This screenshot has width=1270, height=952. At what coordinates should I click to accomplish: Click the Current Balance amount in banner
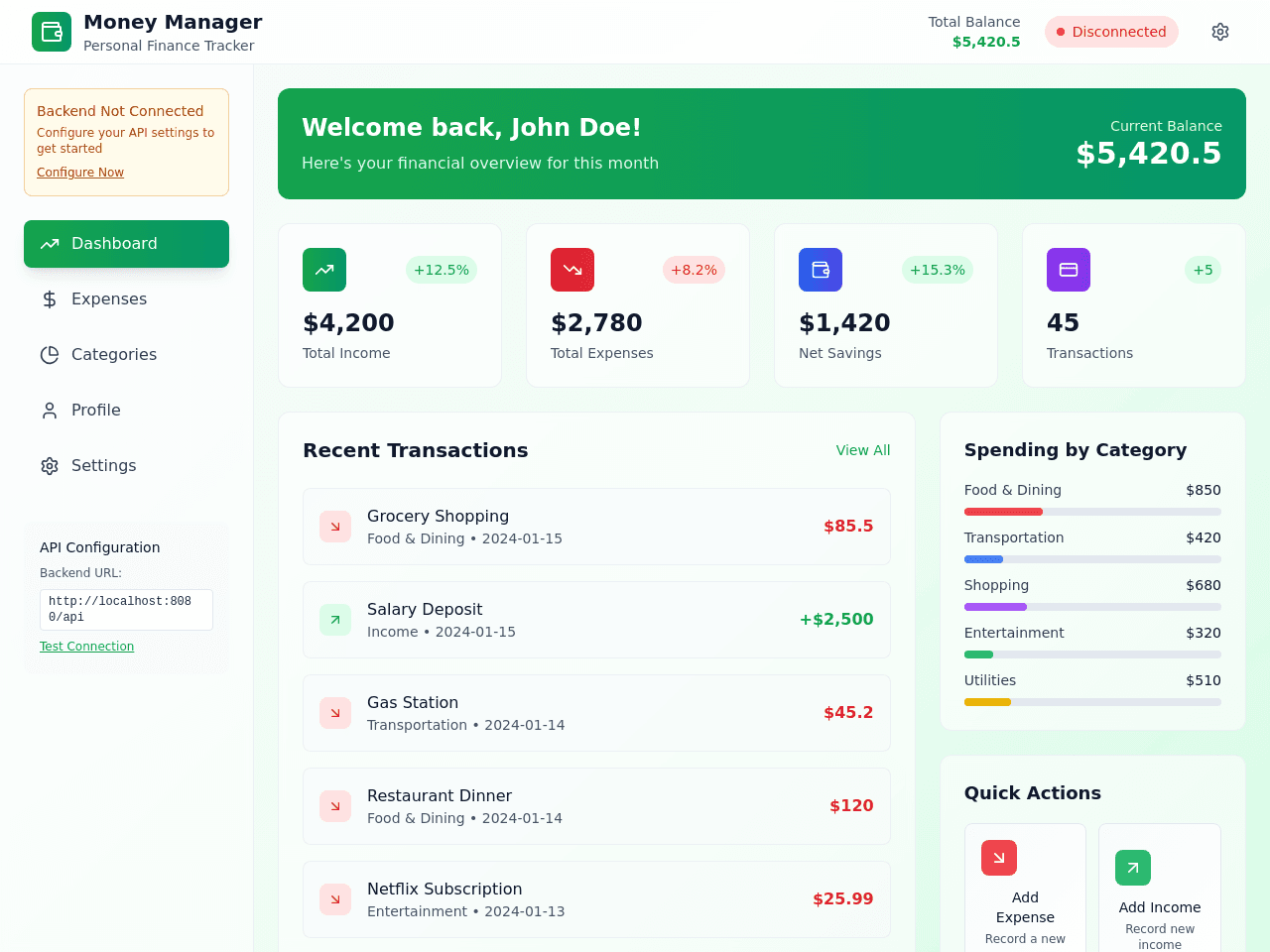[x=1149, y=153]
